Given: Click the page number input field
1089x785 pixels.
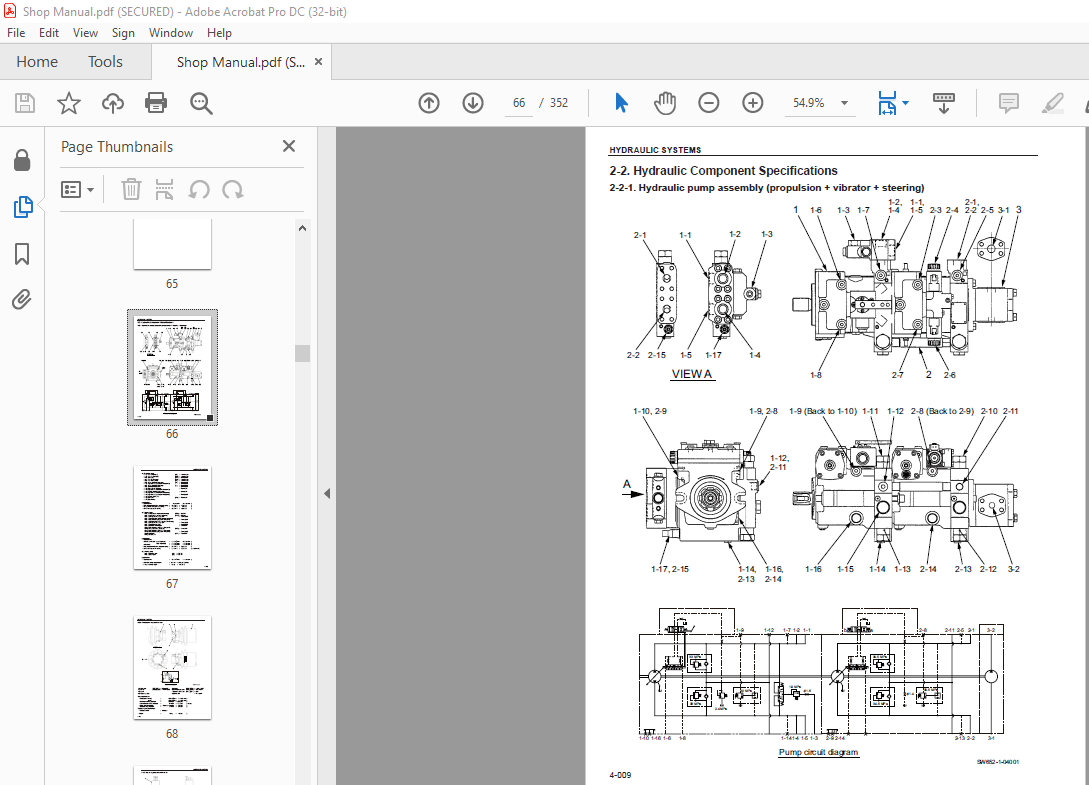Looking at the screenshot, I should 519,103.
